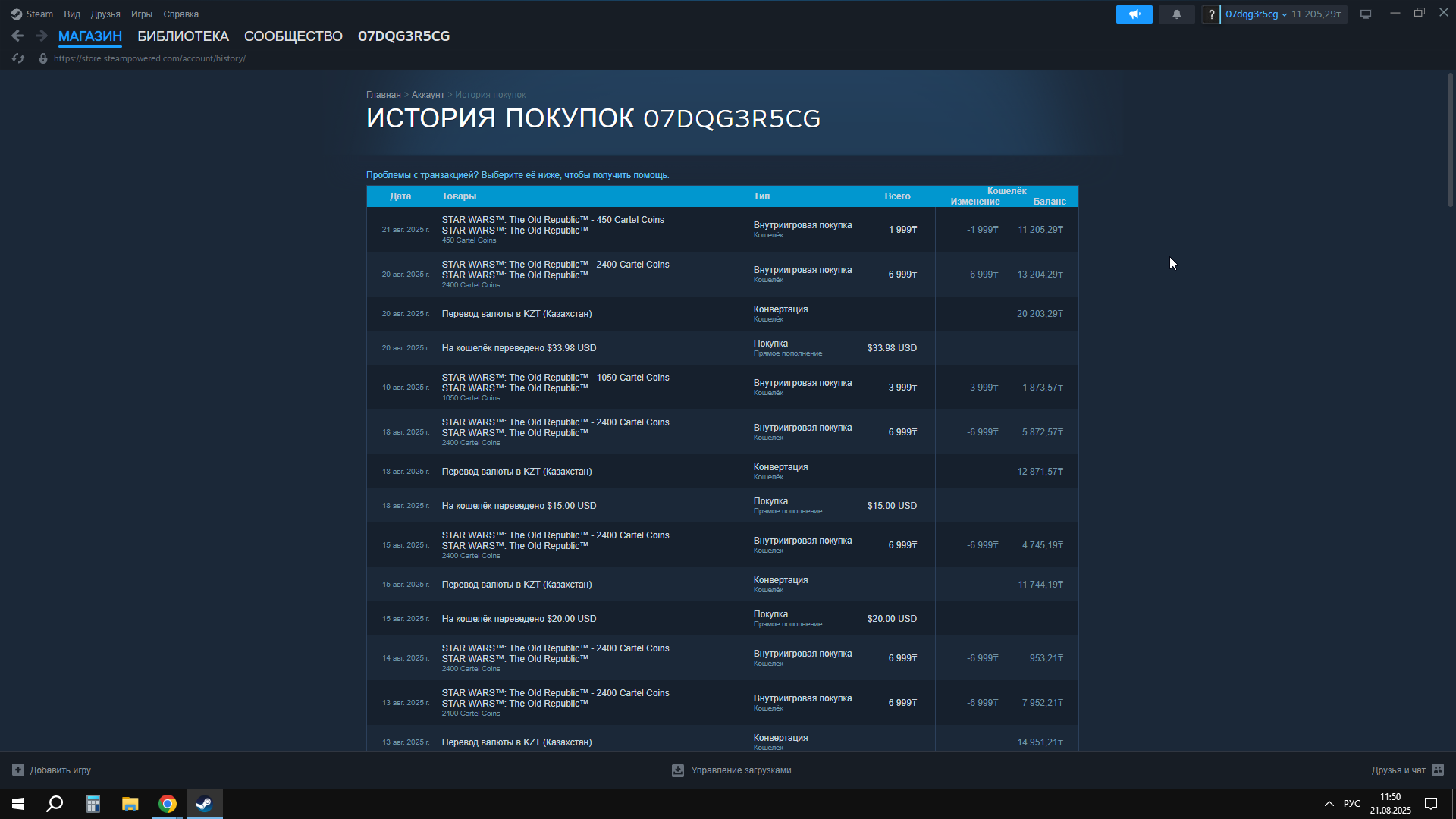Click the balance cell 5 872,57₸

[x=1042, y=432]
